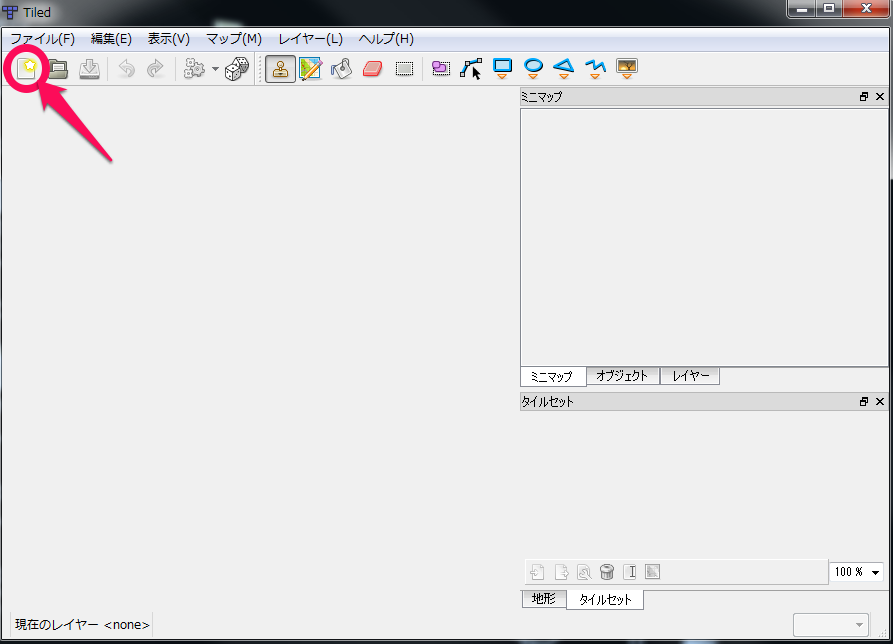Select the Edit Polygons tool
This screenshot has width=893, height=644.
470,68
